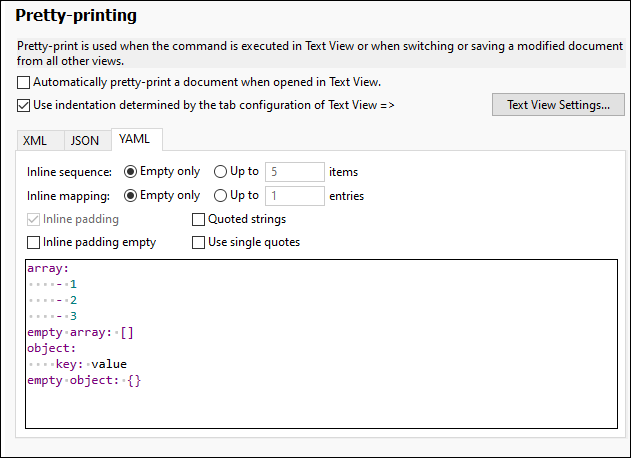
Task: Select Up to option for Inline sequence
Action: [221, 172]
